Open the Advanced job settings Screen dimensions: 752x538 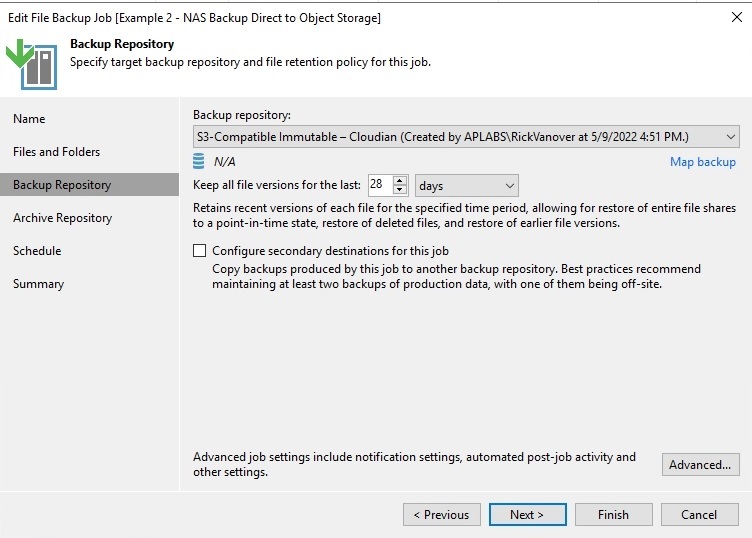click(701, 465)
